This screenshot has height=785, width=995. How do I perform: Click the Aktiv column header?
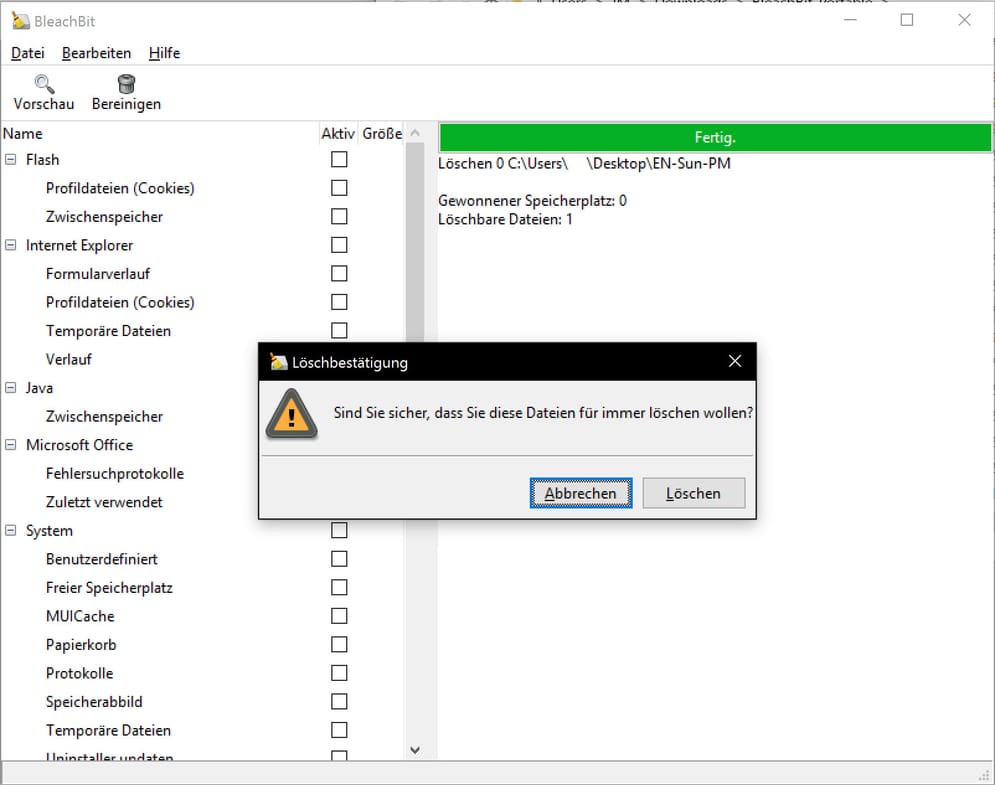pos(338,133)
